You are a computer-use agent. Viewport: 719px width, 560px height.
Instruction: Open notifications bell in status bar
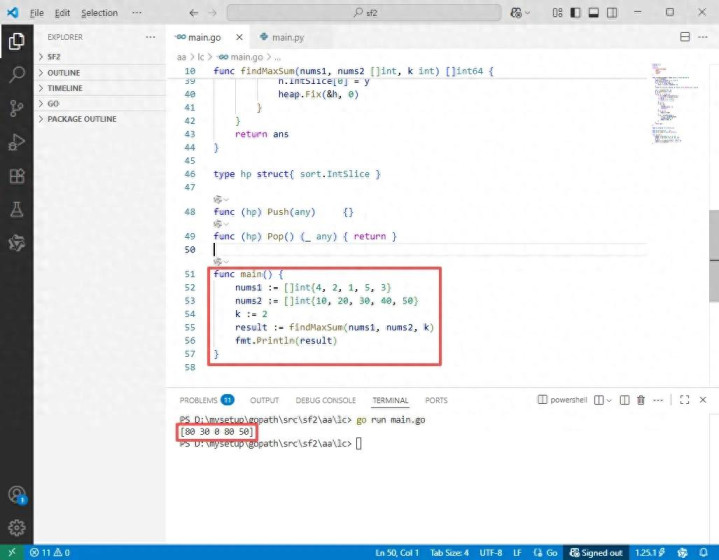coord(703,553)
